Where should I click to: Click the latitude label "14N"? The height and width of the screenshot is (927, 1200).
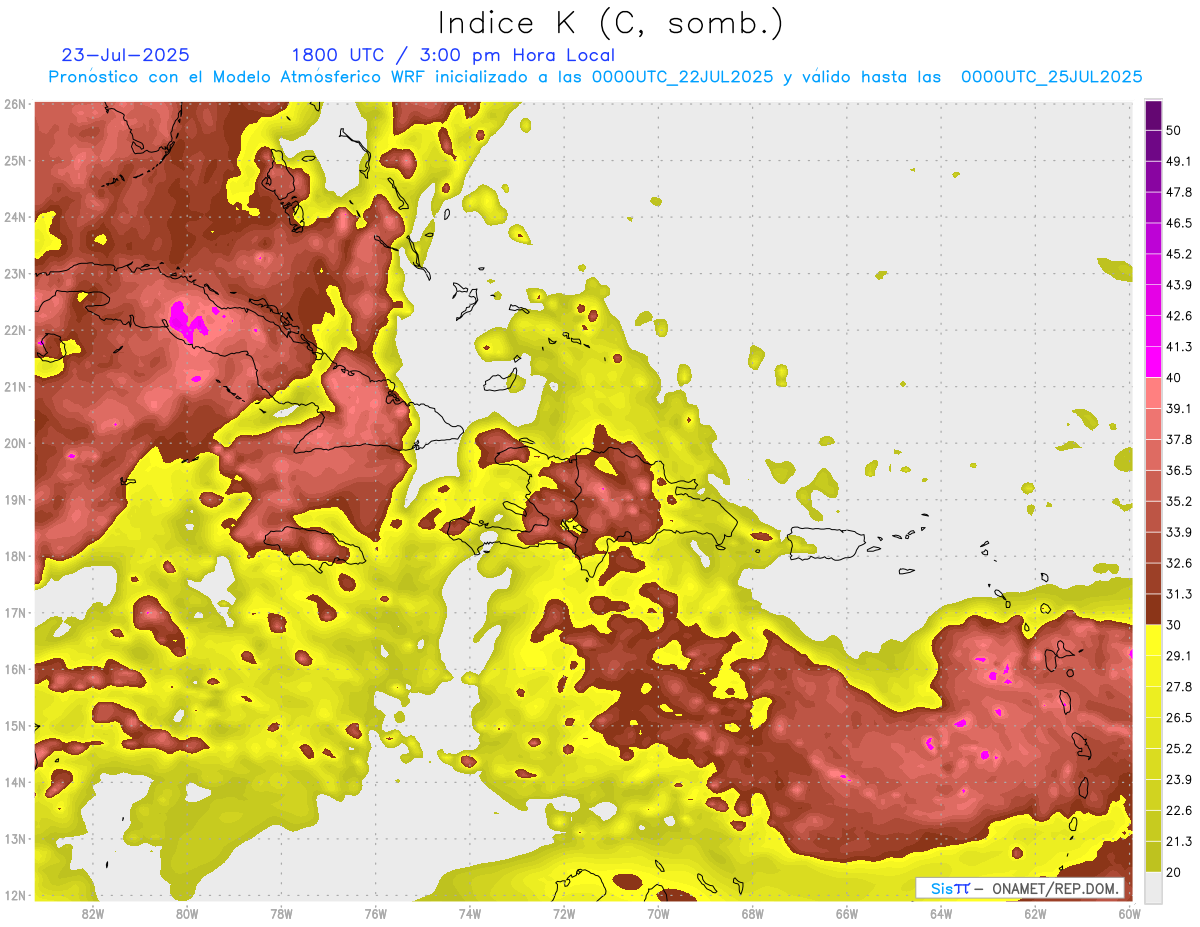[x=15, y=782]
